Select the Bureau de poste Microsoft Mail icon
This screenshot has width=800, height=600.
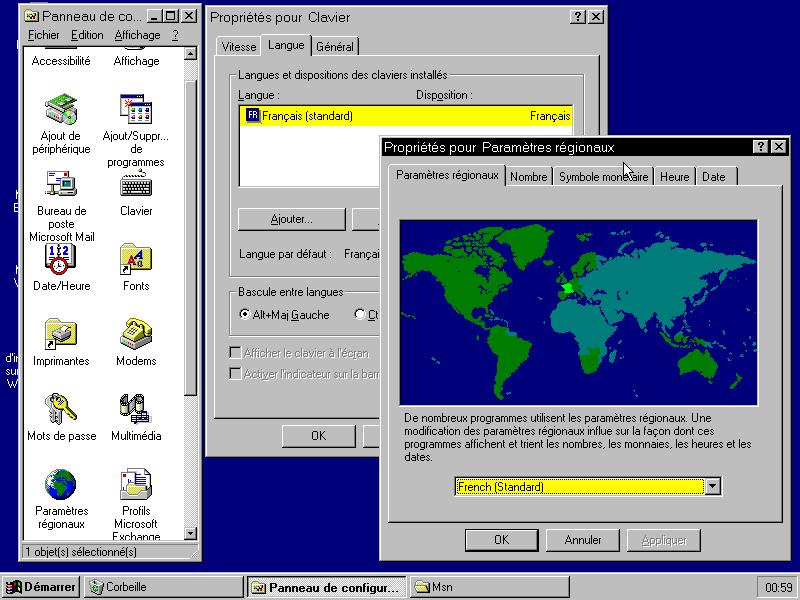click(61, 184)
